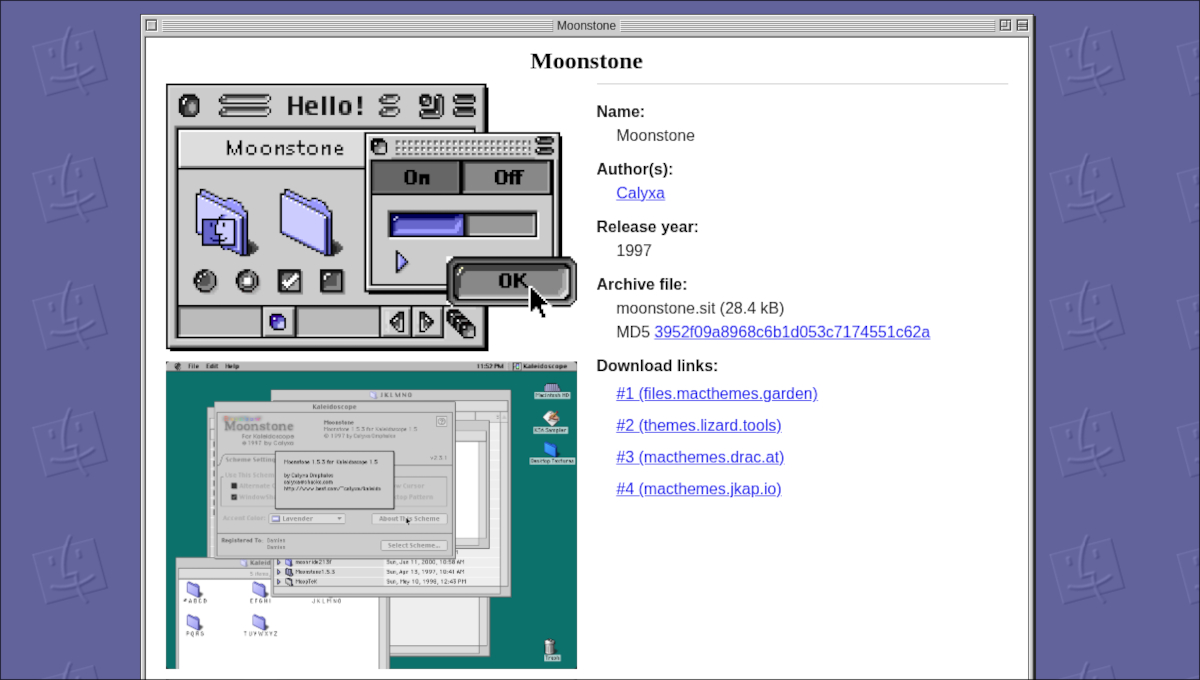Click the Macintosh HD desktop icon
The height and width of the screenshot is (680, 1200).
(x=551, y=389)
